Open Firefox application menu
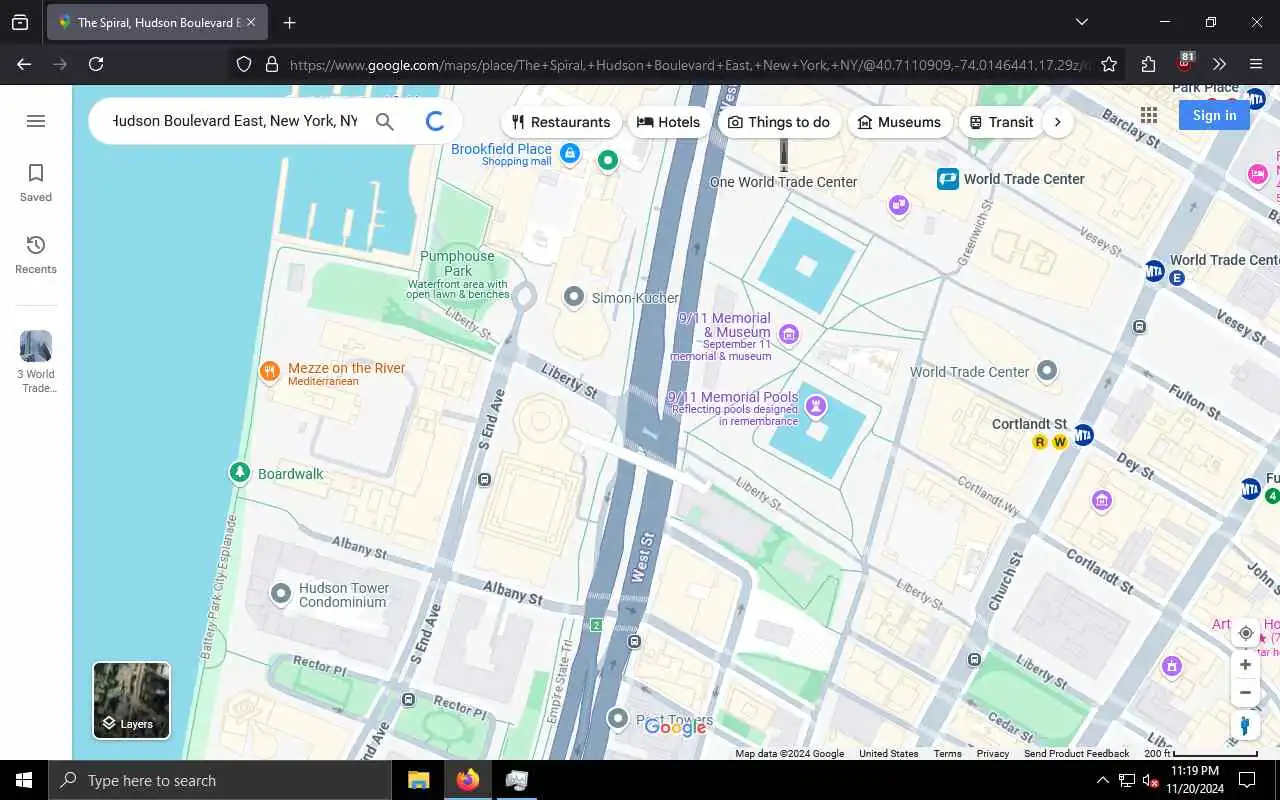 (1256, 64)
